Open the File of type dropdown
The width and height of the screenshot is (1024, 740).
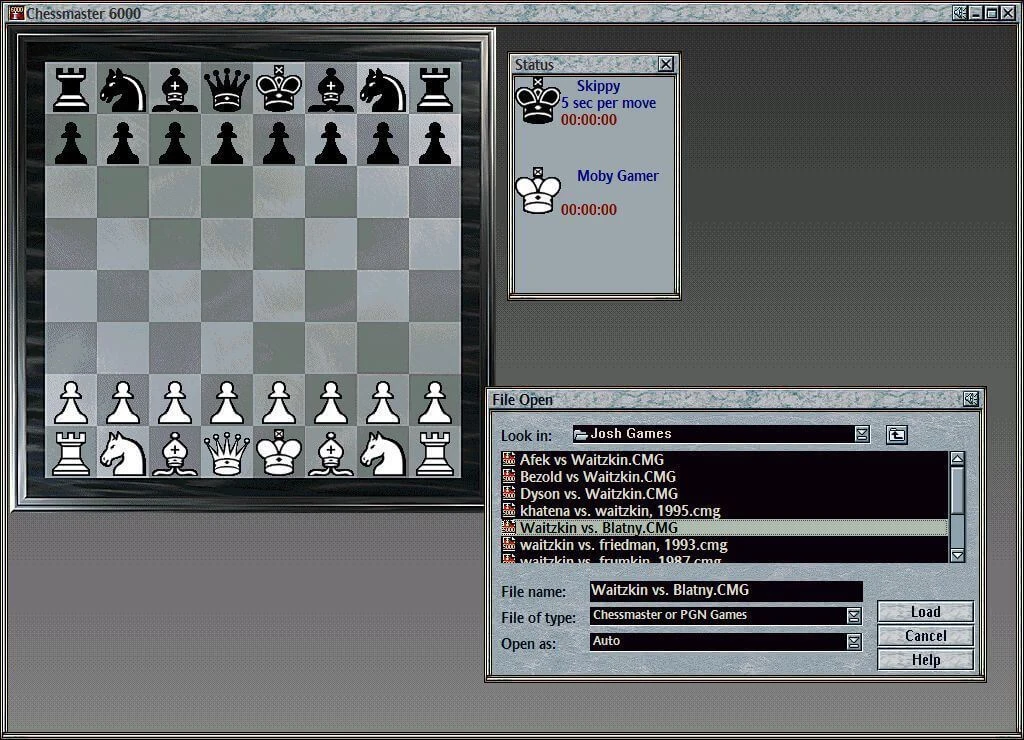coord(854,615)
